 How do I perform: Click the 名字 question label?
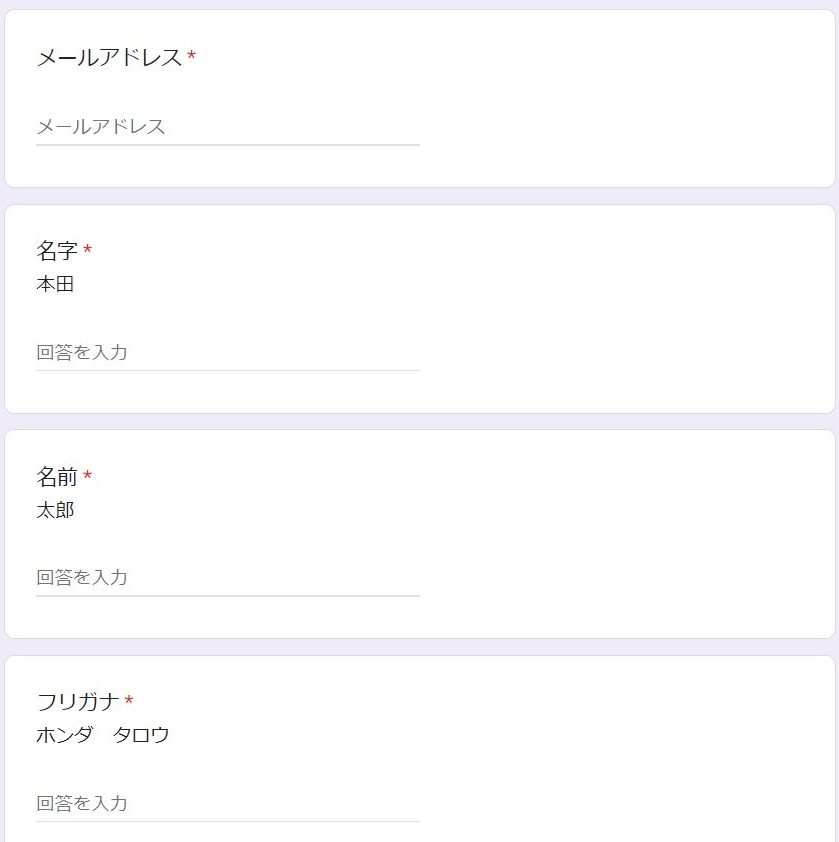point(57,250)
